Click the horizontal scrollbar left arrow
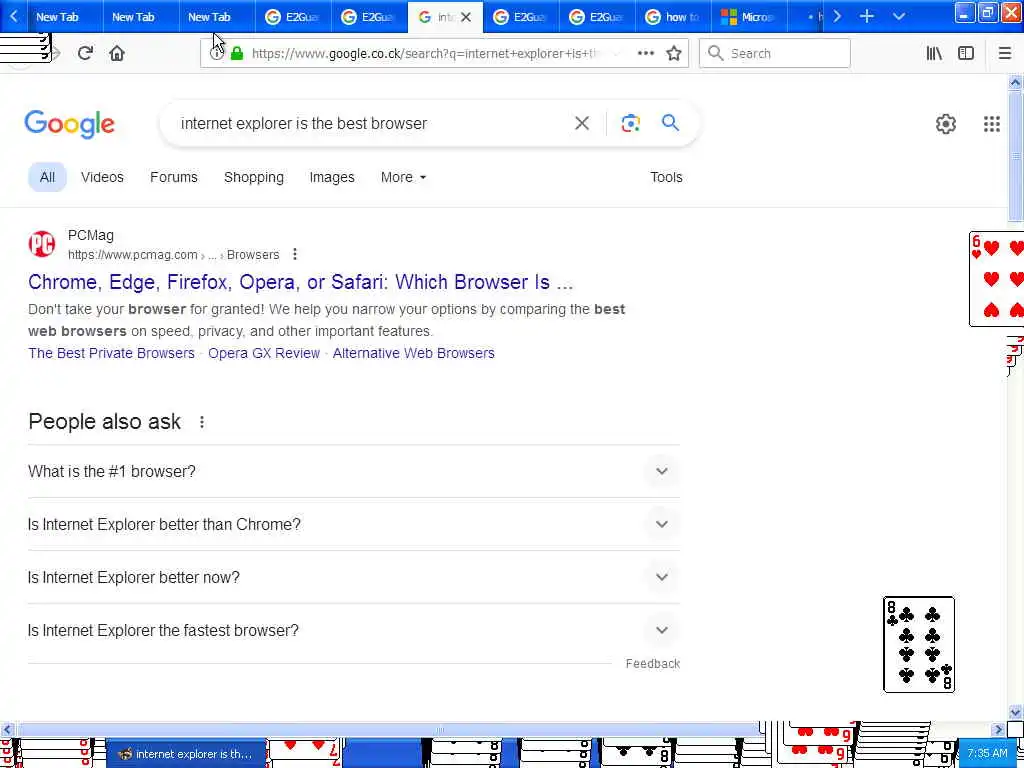This screenshot has width=1024, height=768. [7, 729]
